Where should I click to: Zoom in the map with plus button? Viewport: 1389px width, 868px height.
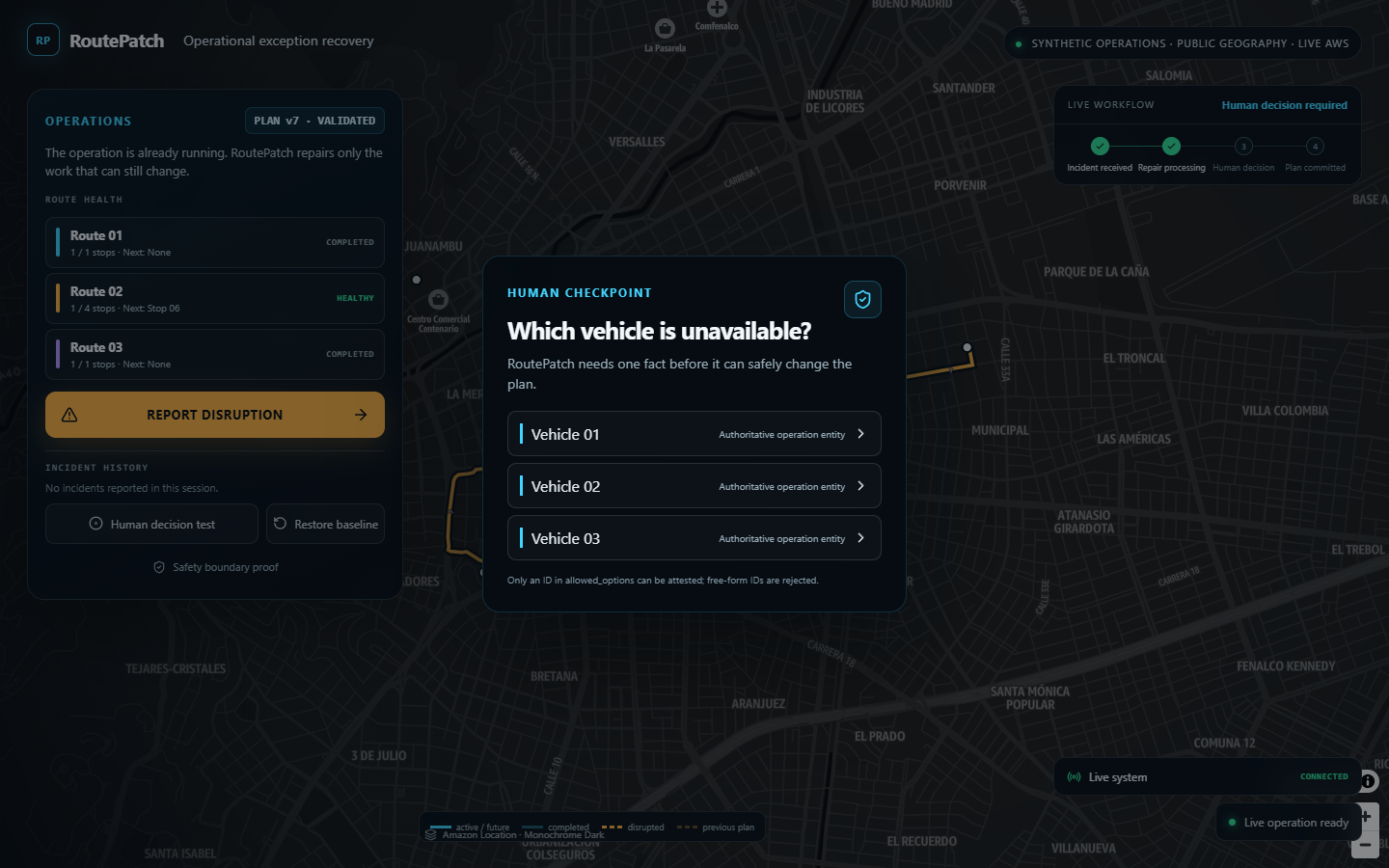(1366, 816)
